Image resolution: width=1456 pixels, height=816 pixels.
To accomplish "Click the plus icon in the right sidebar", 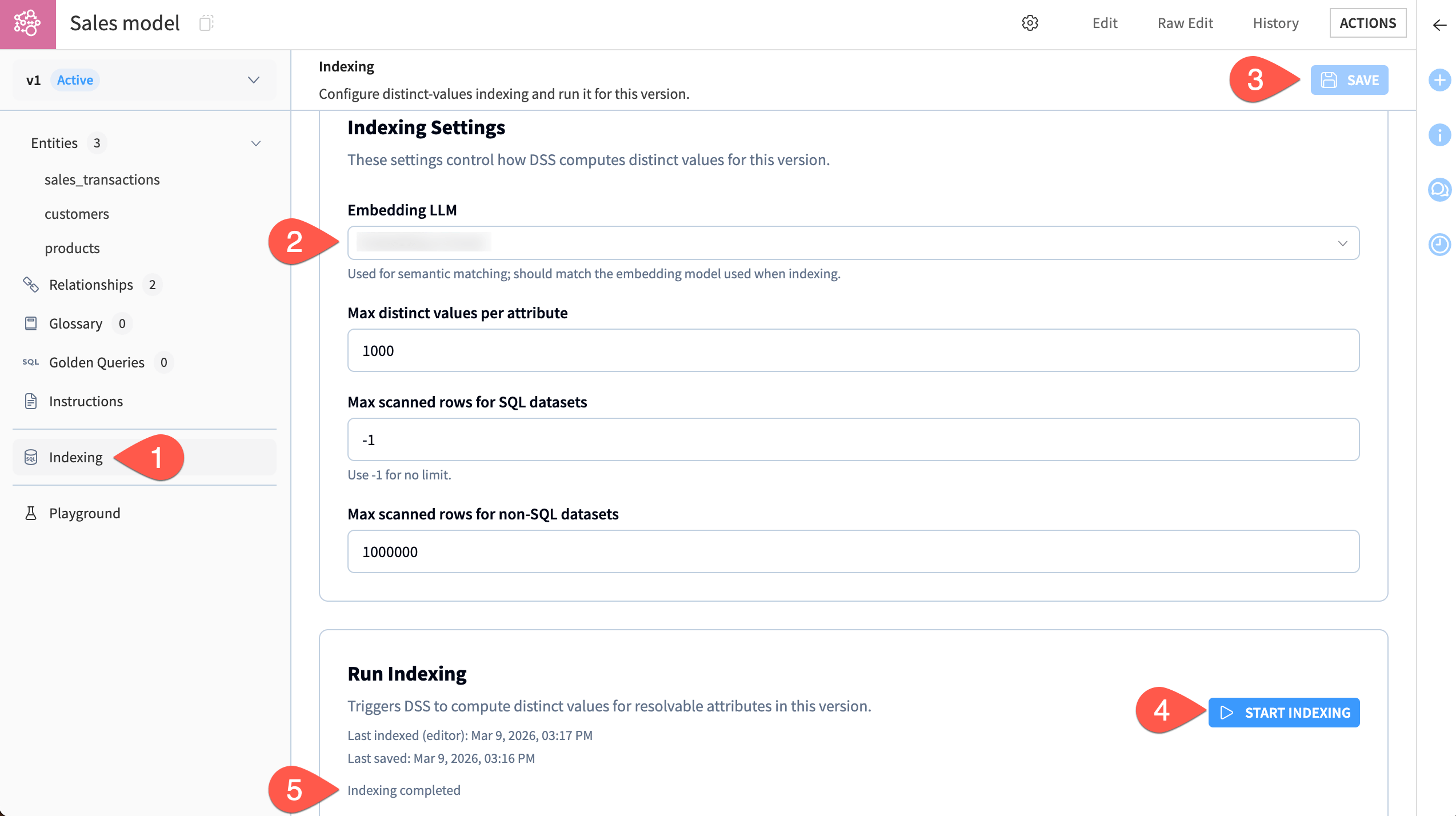I will (1439, 80).
